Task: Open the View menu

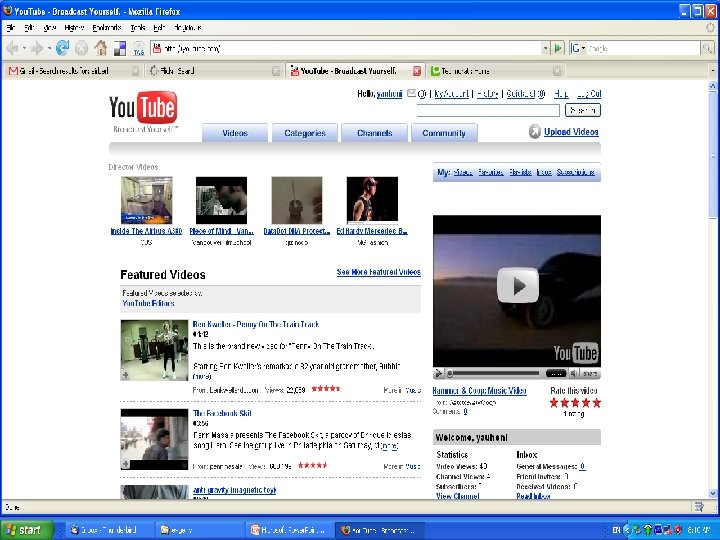Action: tap(50, 28)
